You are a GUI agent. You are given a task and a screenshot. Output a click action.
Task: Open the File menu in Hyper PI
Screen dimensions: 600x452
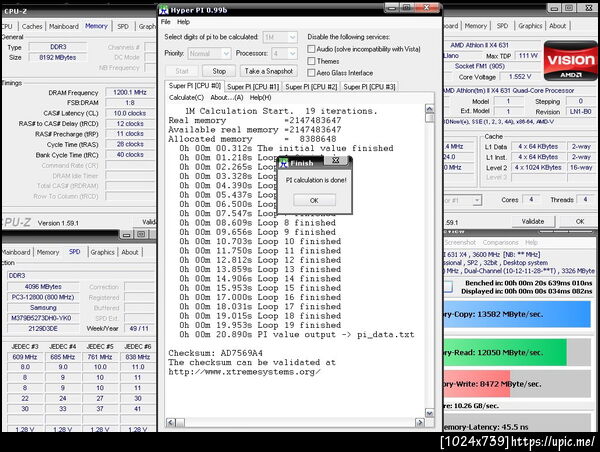click(166, 22)
